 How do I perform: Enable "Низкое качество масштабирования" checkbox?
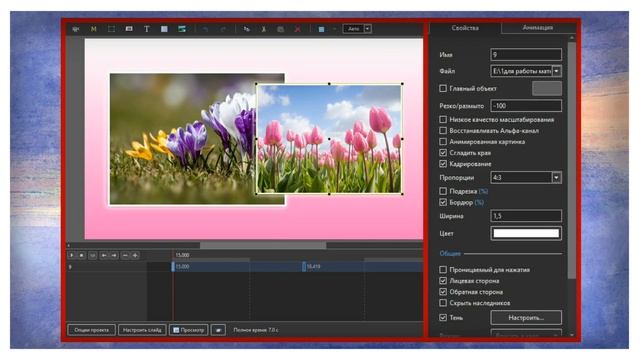pyautogui.click(x=443, y=120)
